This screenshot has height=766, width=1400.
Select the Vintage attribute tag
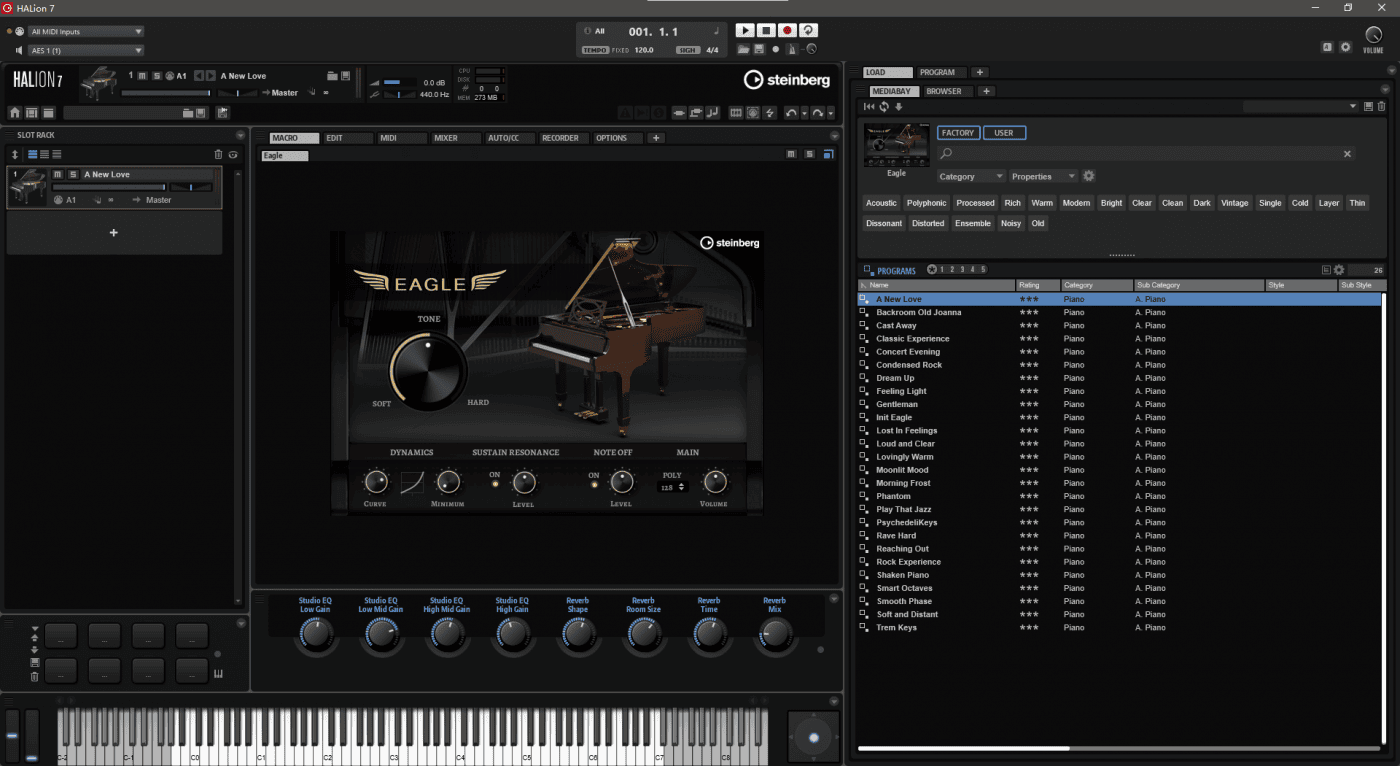[x=1234, y=203]
